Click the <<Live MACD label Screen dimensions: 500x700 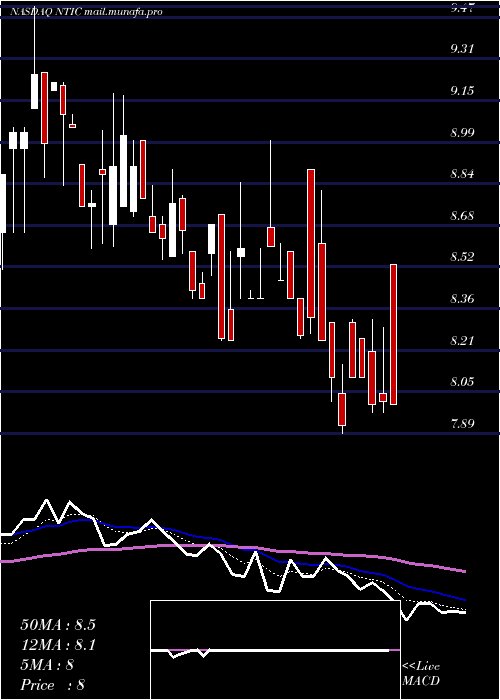coord(421,674)
